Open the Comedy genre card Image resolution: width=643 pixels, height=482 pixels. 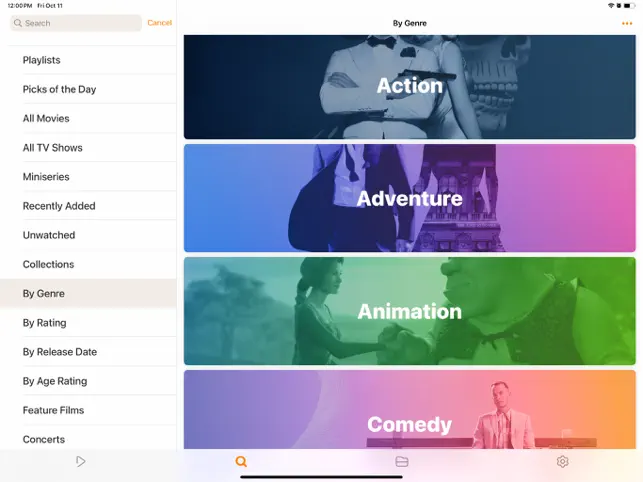point(410,409)
